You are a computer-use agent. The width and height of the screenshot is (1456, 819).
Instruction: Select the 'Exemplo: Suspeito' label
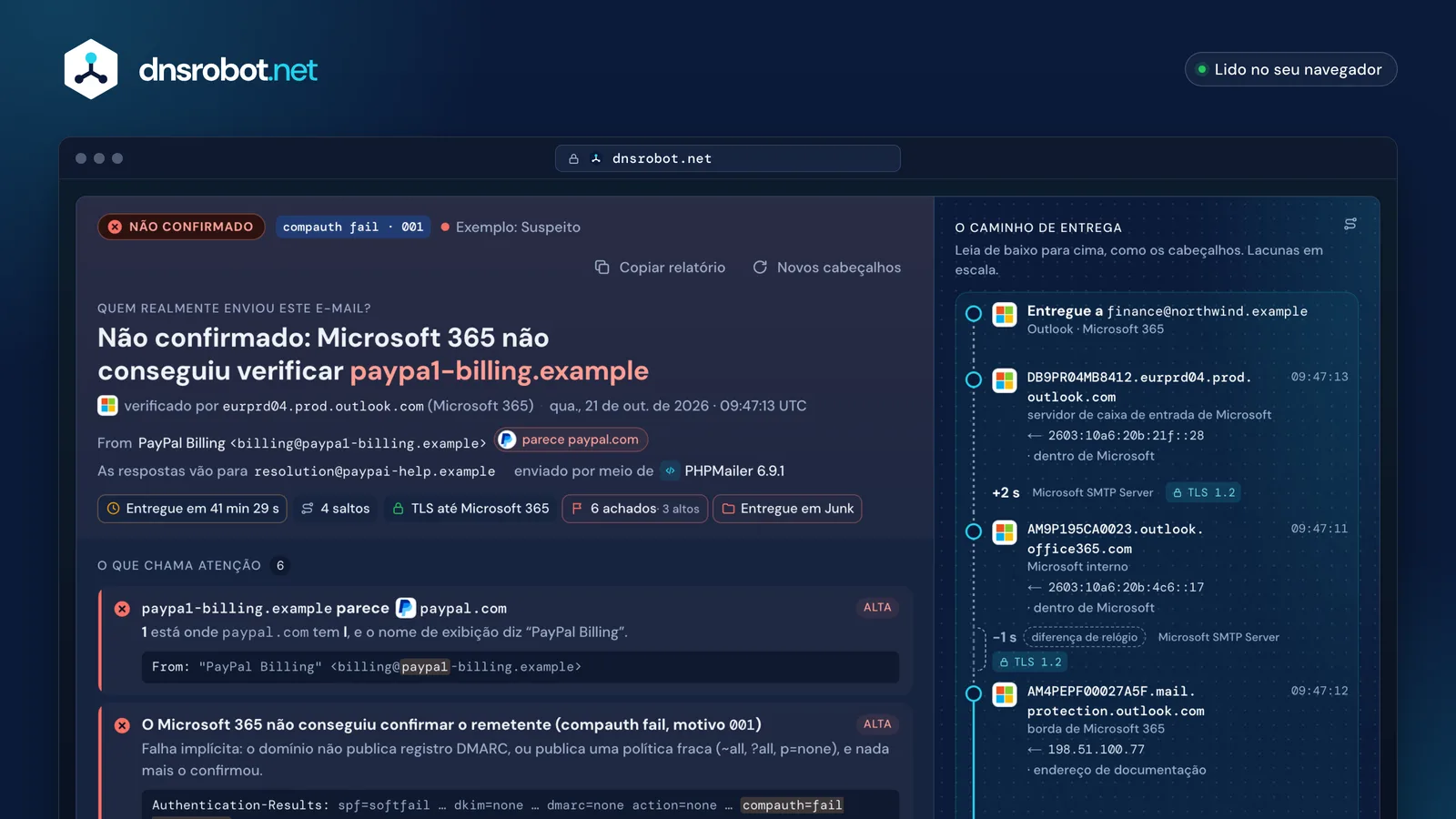(x=518, y=227)
